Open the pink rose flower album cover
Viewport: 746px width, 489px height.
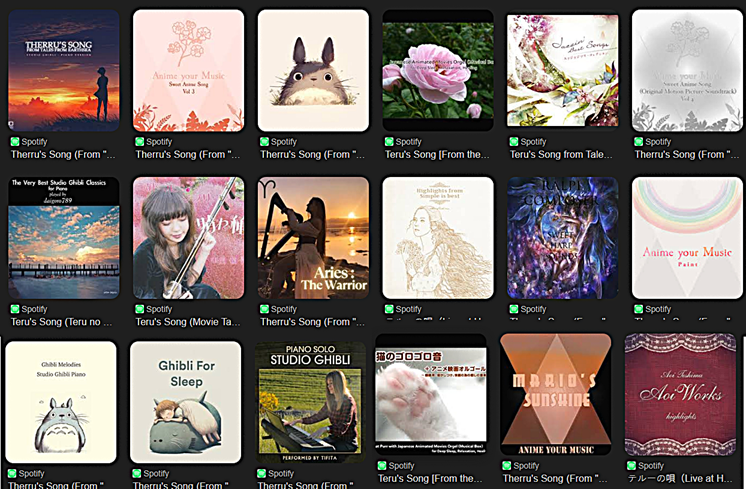[438, 70]
